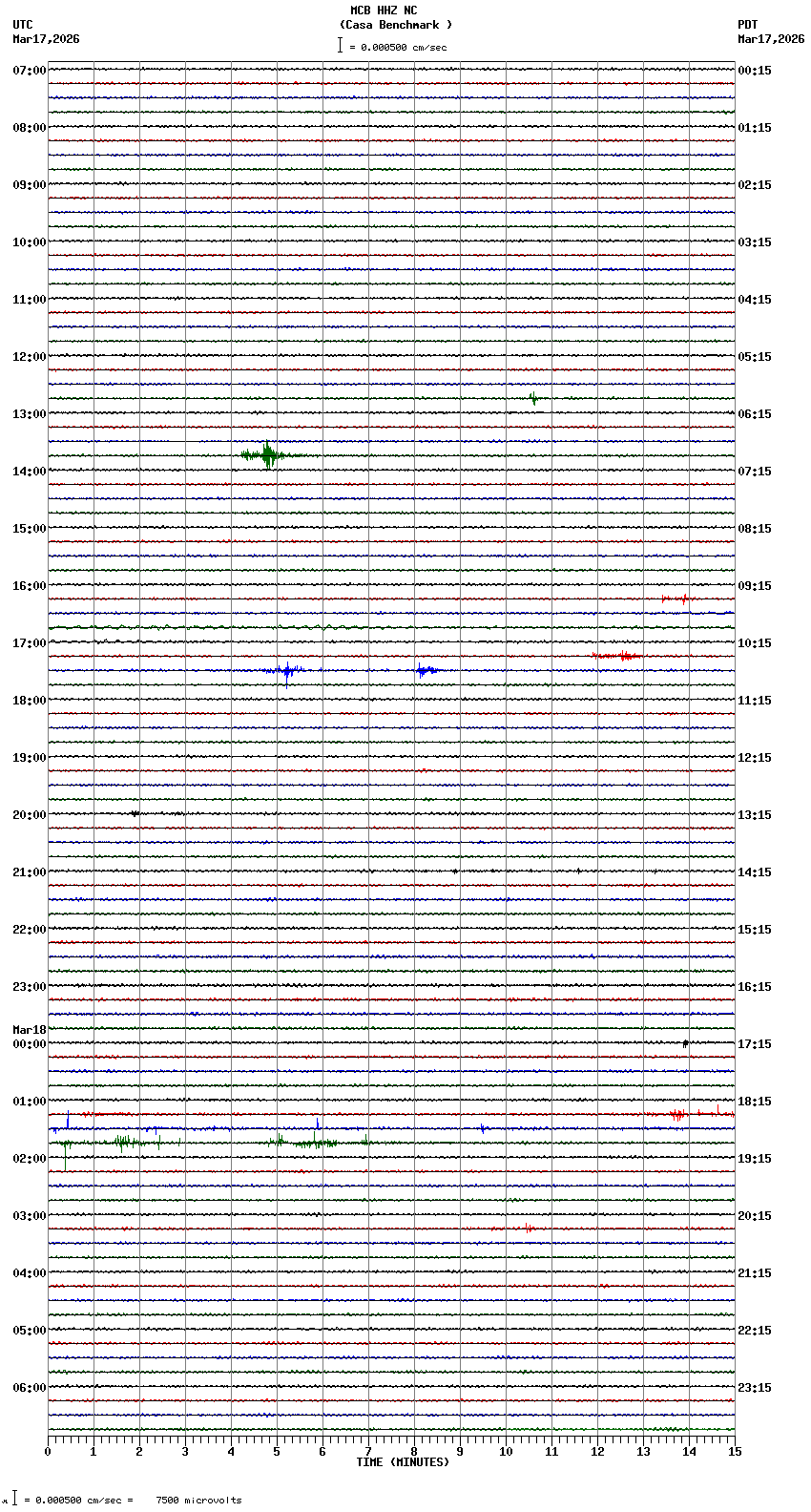
Task: Click the '07:00' UTC time label
Action: [x=30, y=71]
